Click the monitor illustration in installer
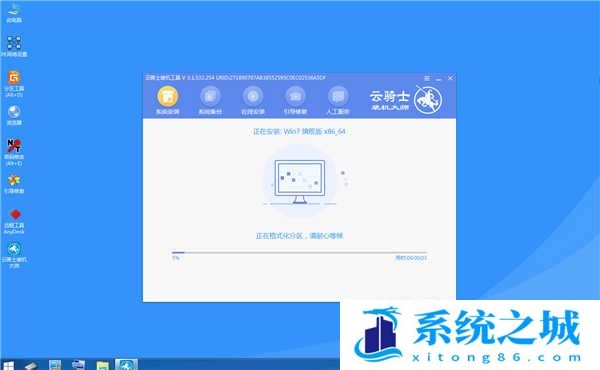 point(300,182)
